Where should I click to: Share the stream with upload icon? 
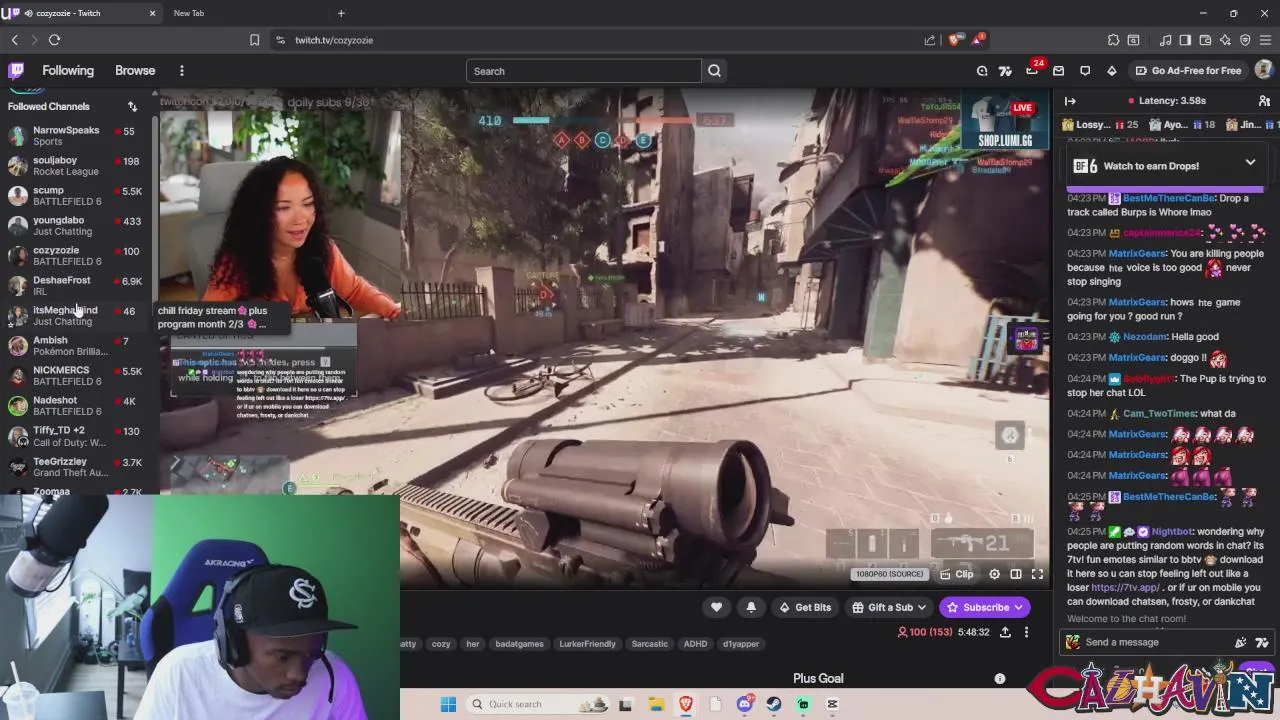[1005, 632]
